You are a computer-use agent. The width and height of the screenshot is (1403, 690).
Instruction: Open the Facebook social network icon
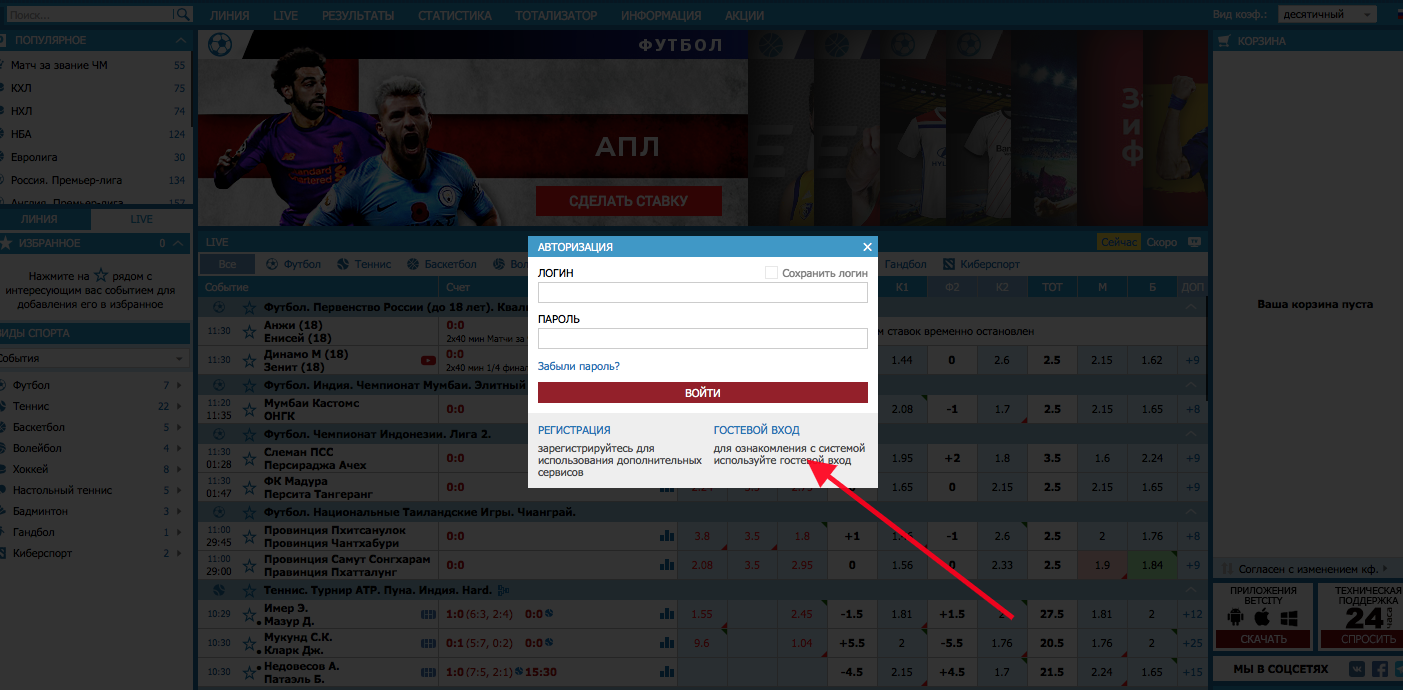point(1380,669)
